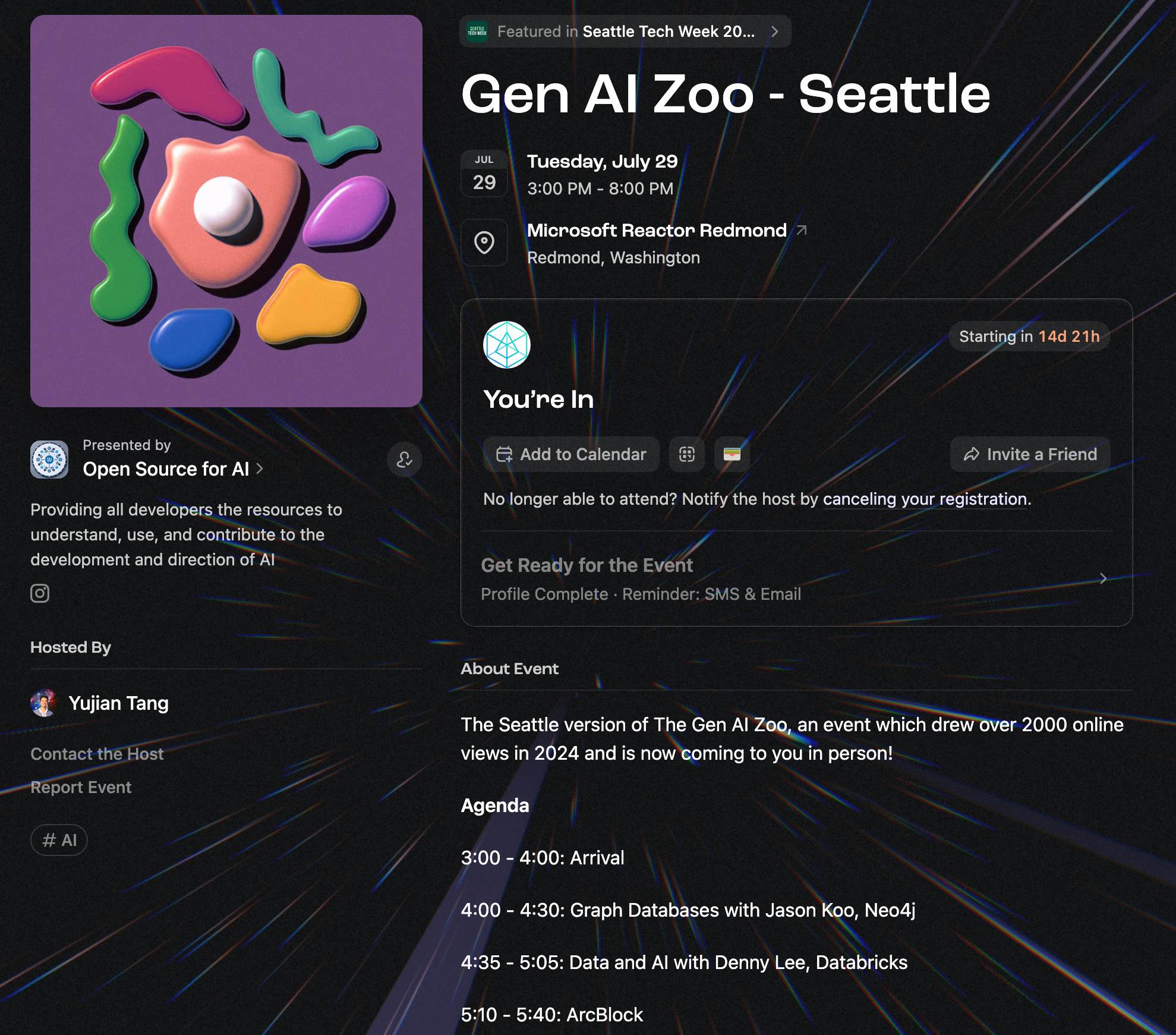Click the event cover image
This screenshot has height=1035, width=1176.
pos(226,211)
